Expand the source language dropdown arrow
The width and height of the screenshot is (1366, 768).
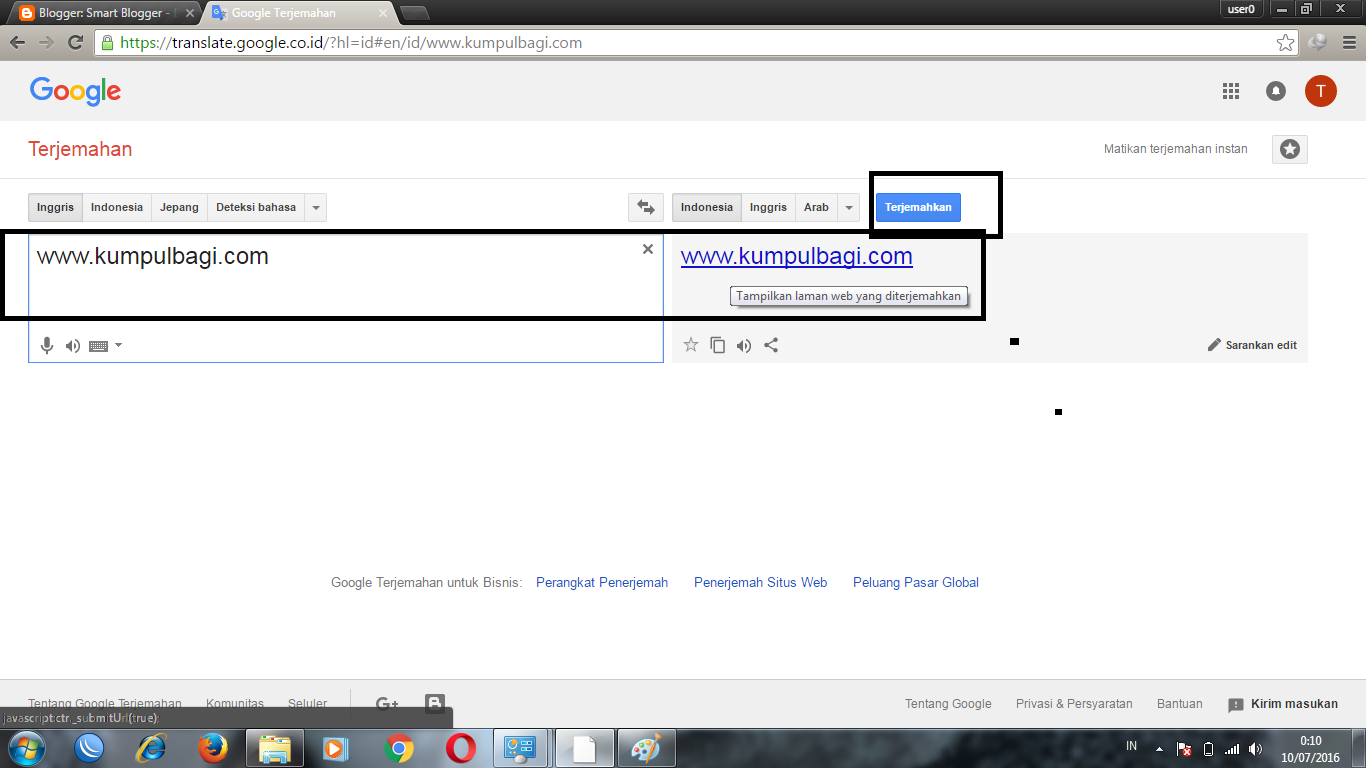pos(316,207)
